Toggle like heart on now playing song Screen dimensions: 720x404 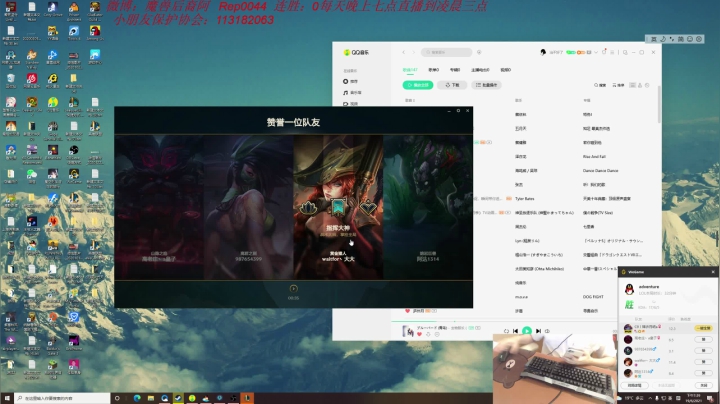pyautogui.click(x=419, y=334)
